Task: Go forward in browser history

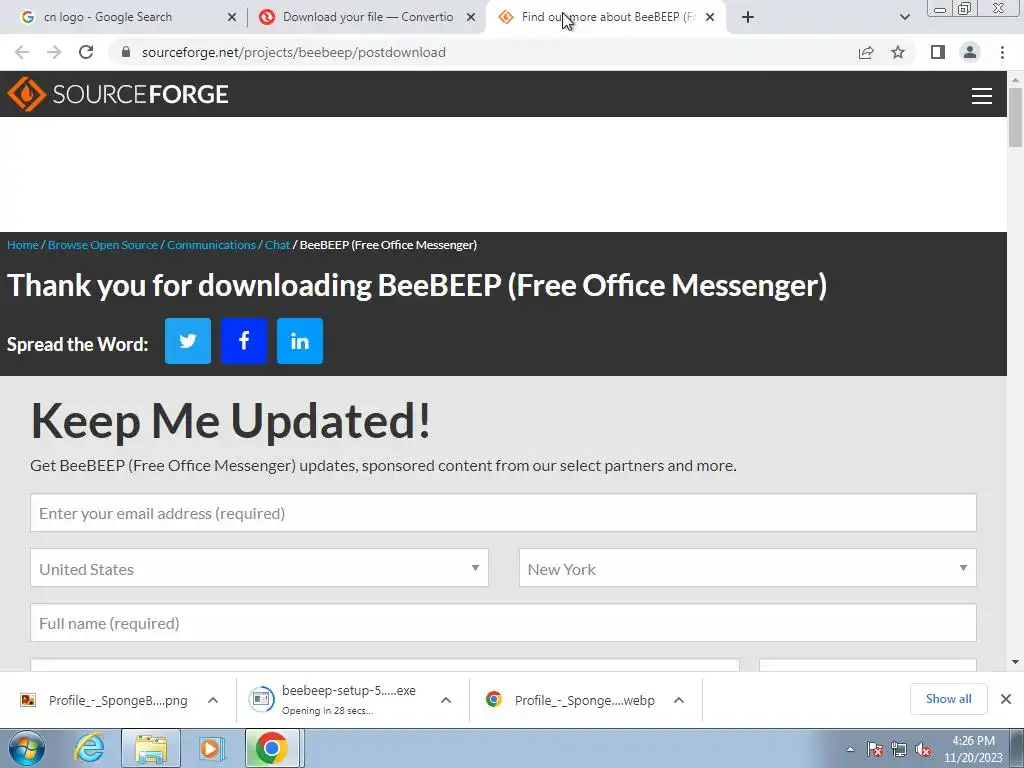Action: click(54, 52)
